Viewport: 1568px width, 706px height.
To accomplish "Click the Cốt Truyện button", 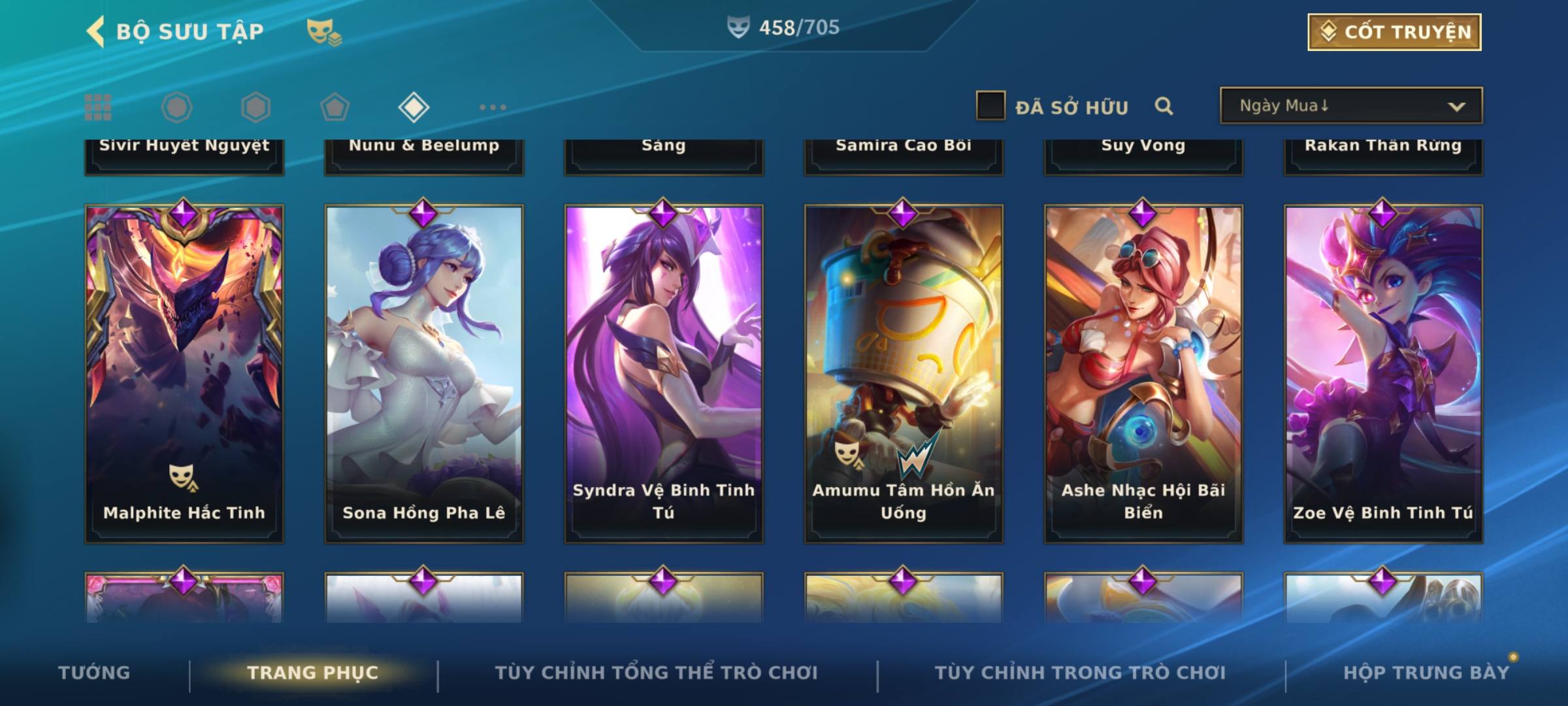I will point(1394,32).
